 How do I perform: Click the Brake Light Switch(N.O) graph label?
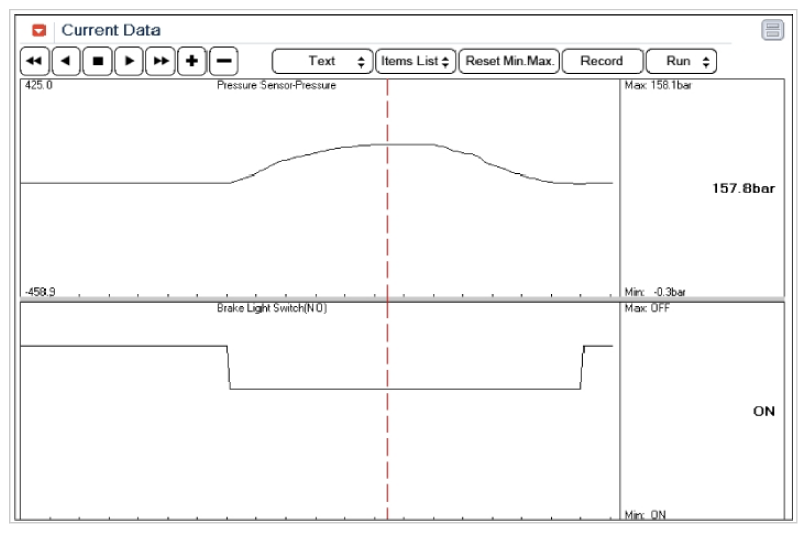point(272,308)
